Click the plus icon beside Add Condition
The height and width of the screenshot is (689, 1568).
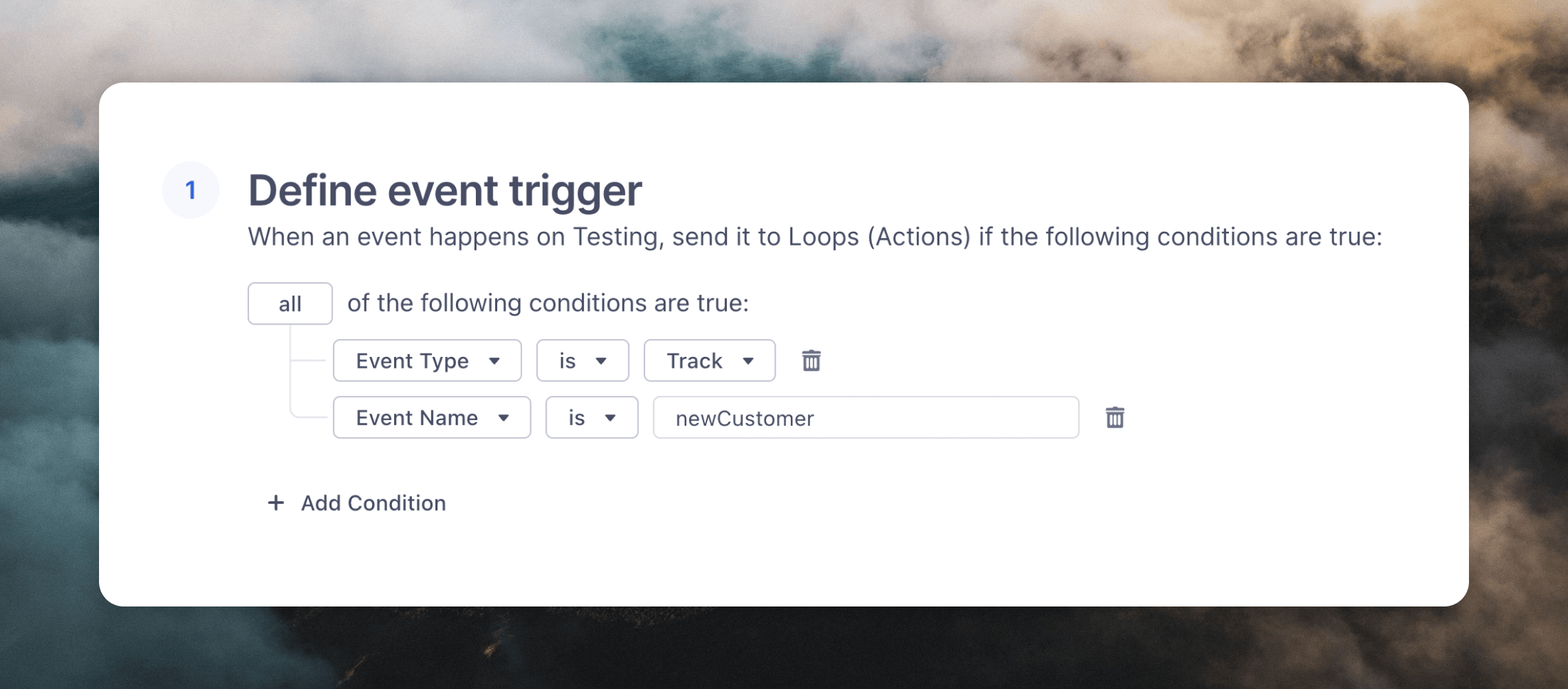(x=276, y=503)
